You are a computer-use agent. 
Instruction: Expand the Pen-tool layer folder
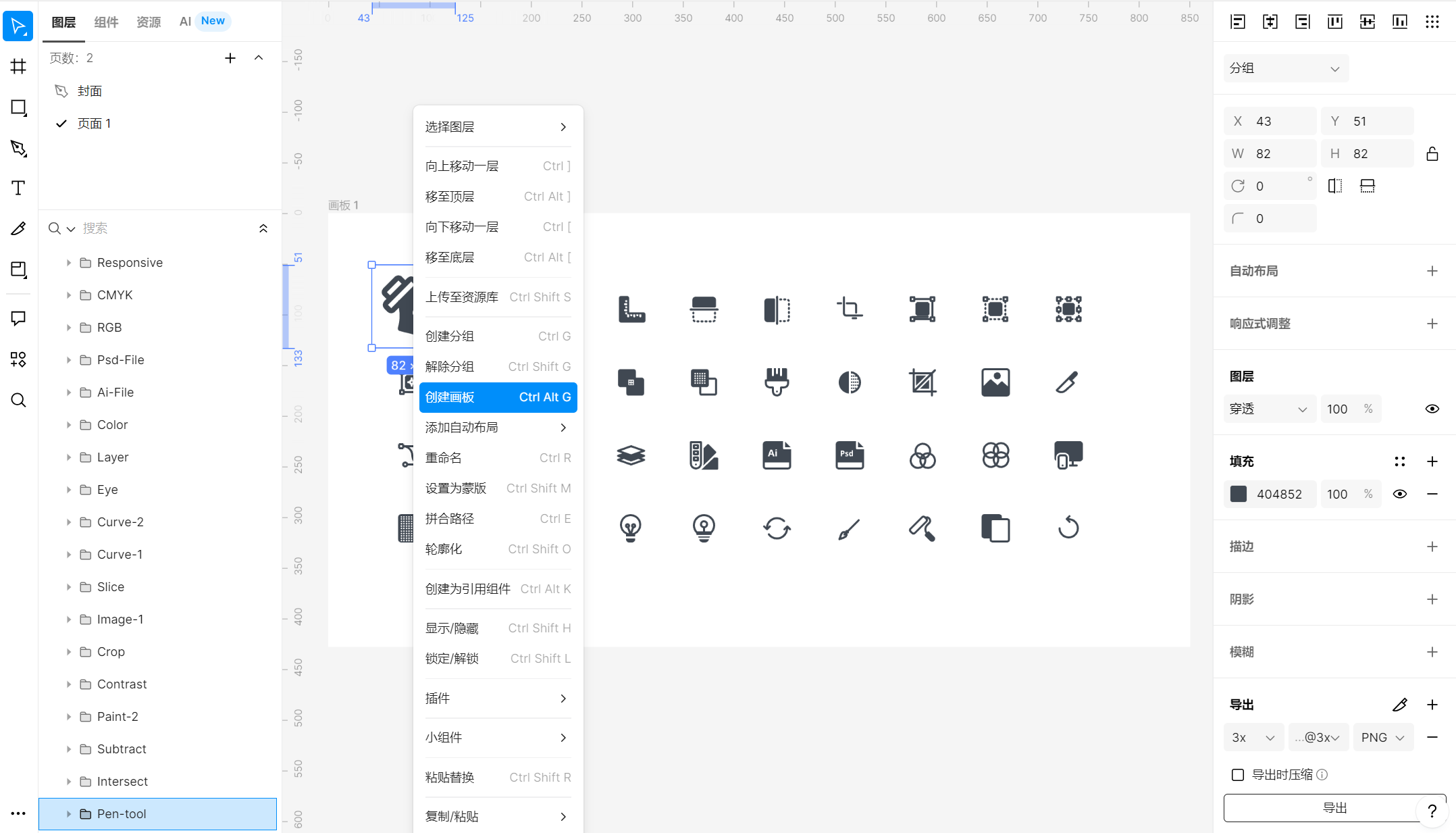click(x=68, y=814)
